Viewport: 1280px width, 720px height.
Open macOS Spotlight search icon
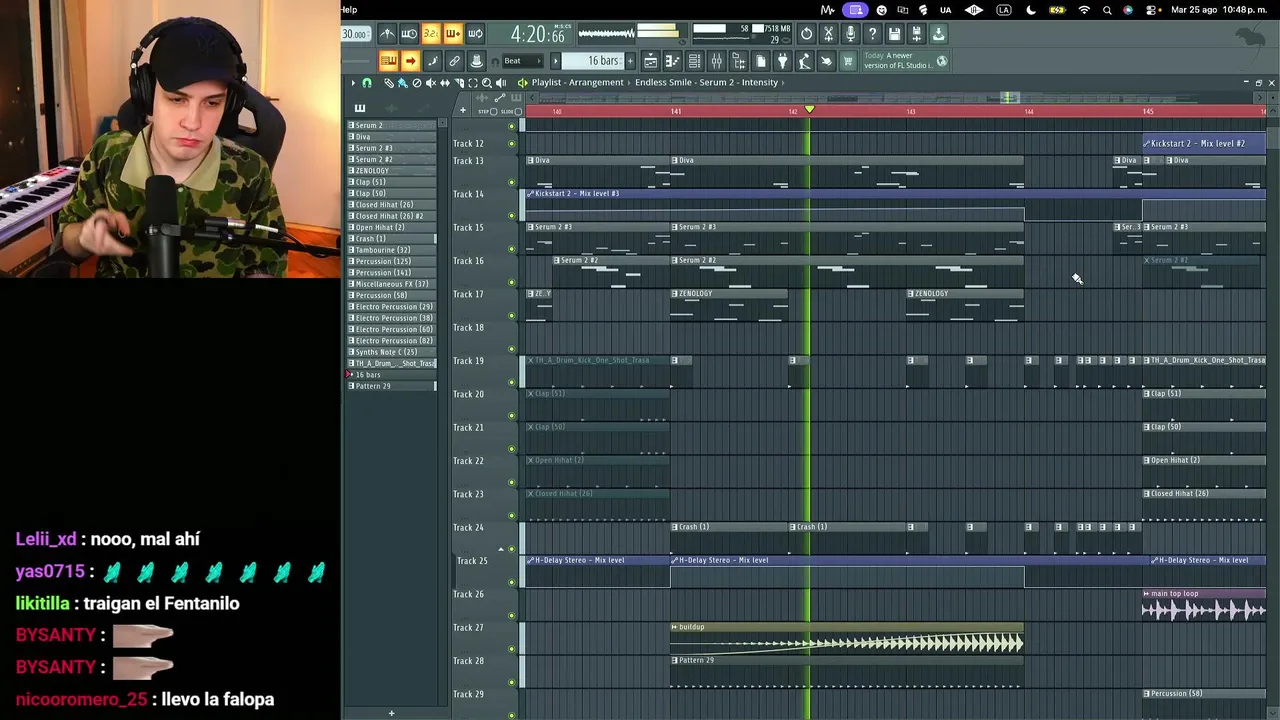click(1107, 10)
